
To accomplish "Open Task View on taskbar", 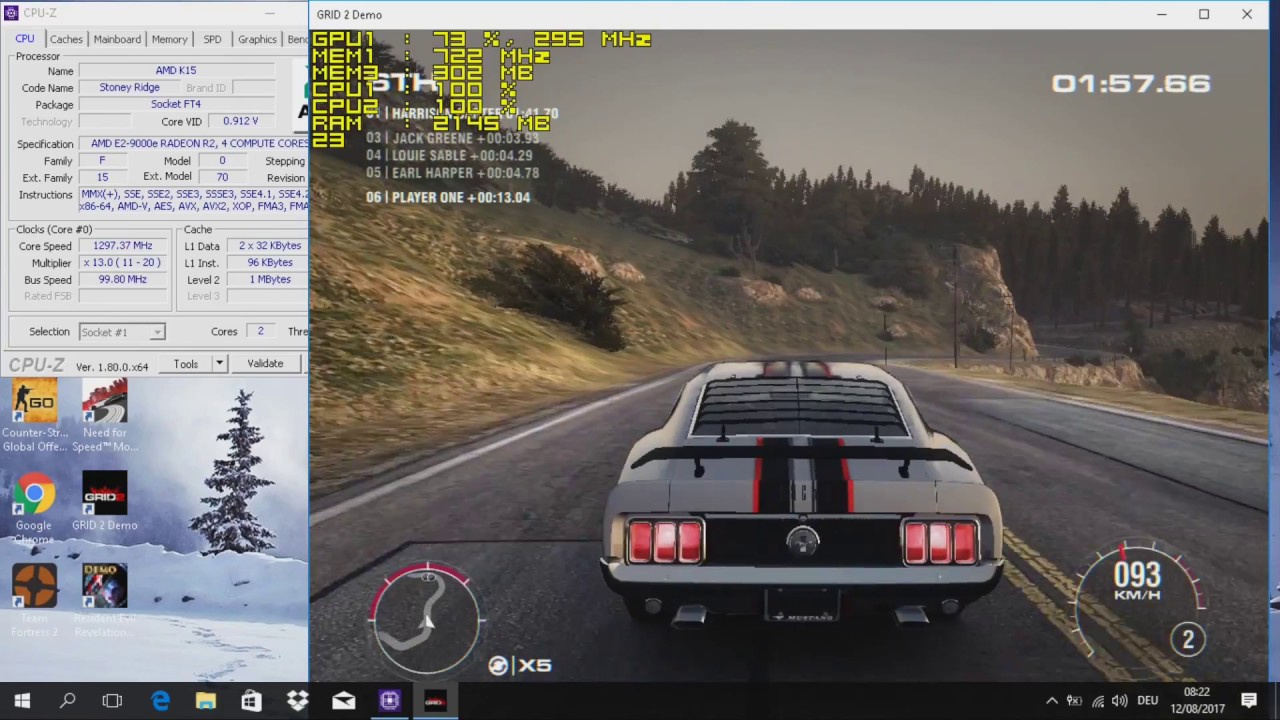I will 112,701.
